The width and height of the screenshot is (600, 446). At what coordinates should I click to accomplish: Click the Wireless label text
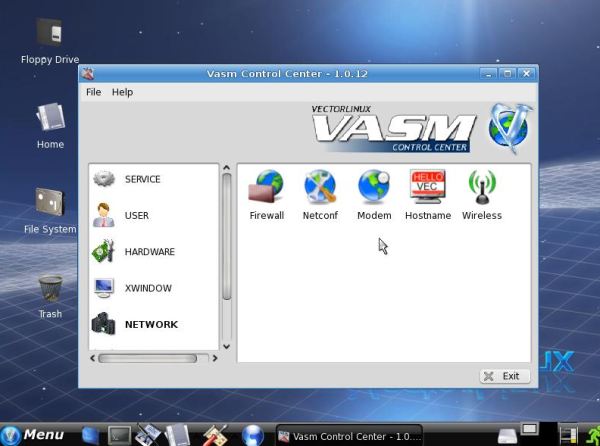tap(482, 215)
